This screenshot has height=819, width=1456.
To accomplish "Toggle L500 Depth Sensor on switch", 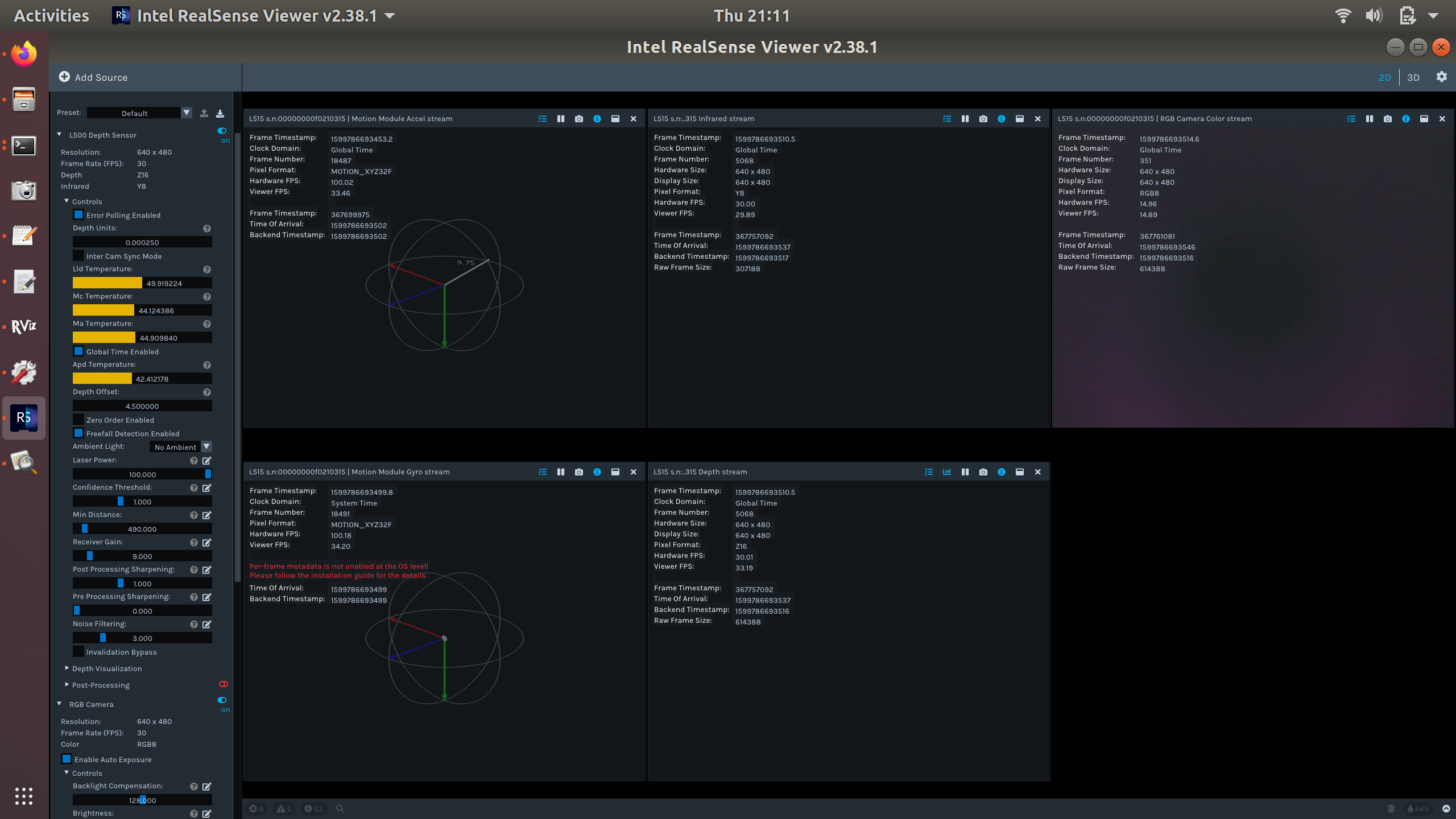I will point(222,131).
